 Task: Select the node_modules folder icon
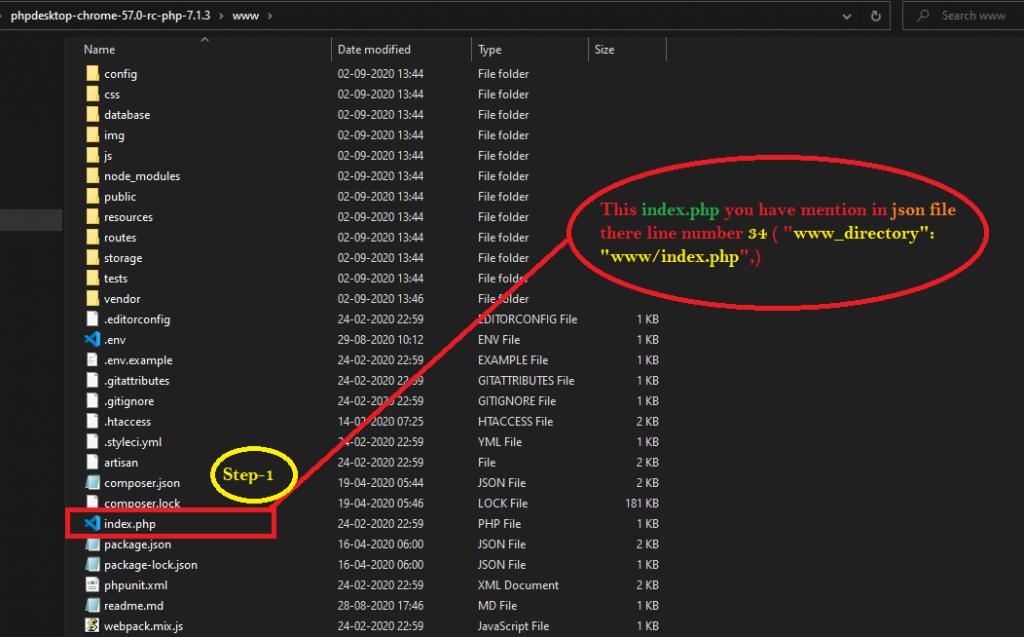pyautogui.click(x=92, y=176)
